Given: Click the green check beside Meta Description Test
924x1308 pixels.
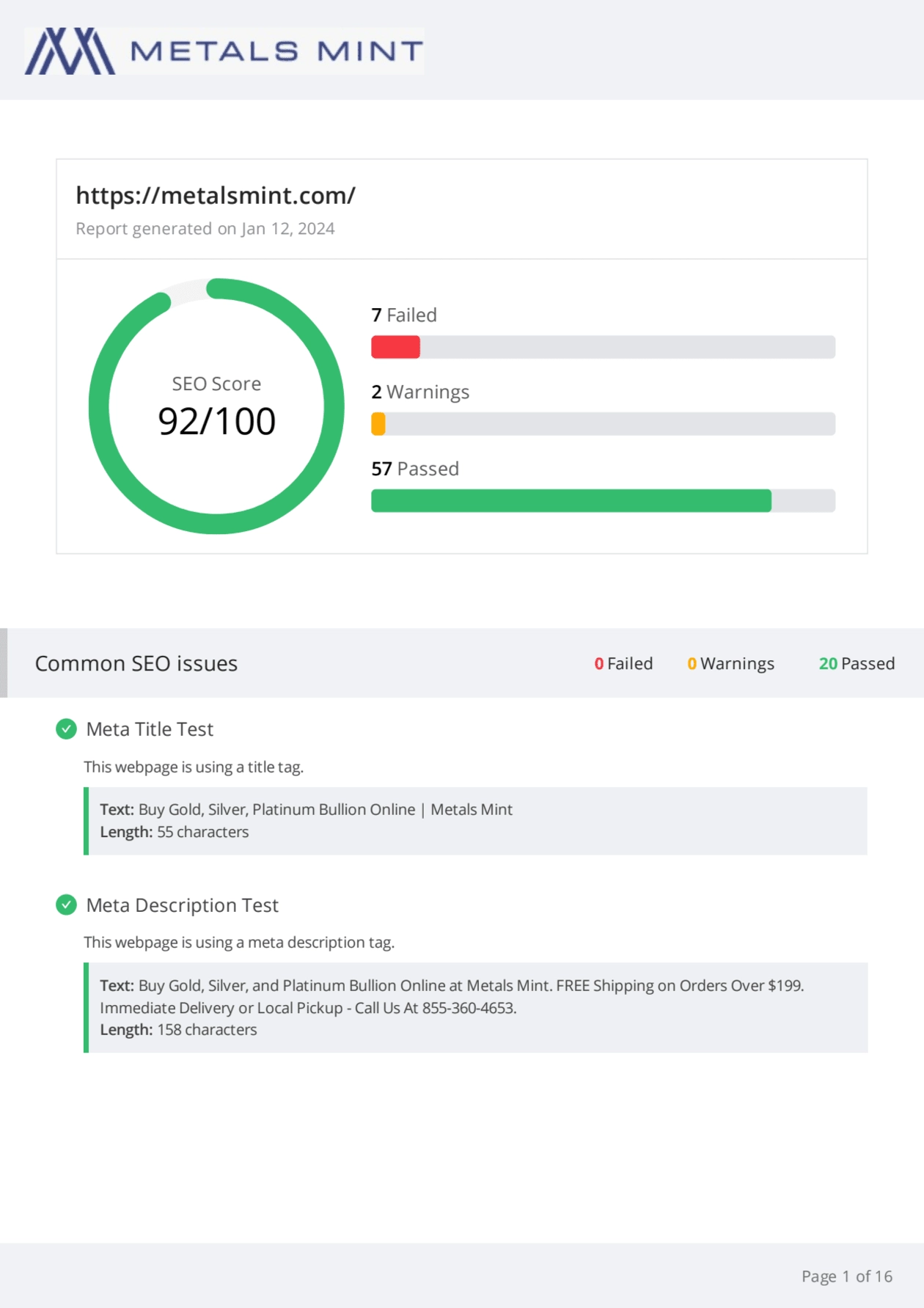Looking at the screenshot, I should (x=66, y=905).
